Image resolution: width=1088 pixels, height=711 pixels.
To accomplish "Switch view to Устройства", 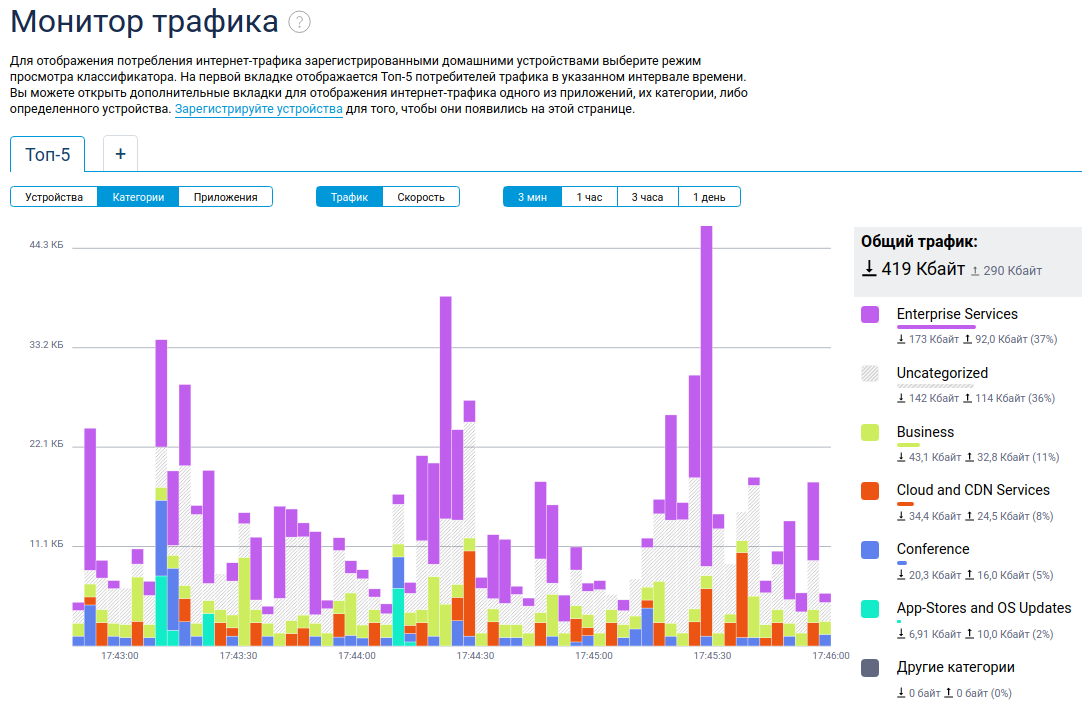I will click(x=54, y=197).
